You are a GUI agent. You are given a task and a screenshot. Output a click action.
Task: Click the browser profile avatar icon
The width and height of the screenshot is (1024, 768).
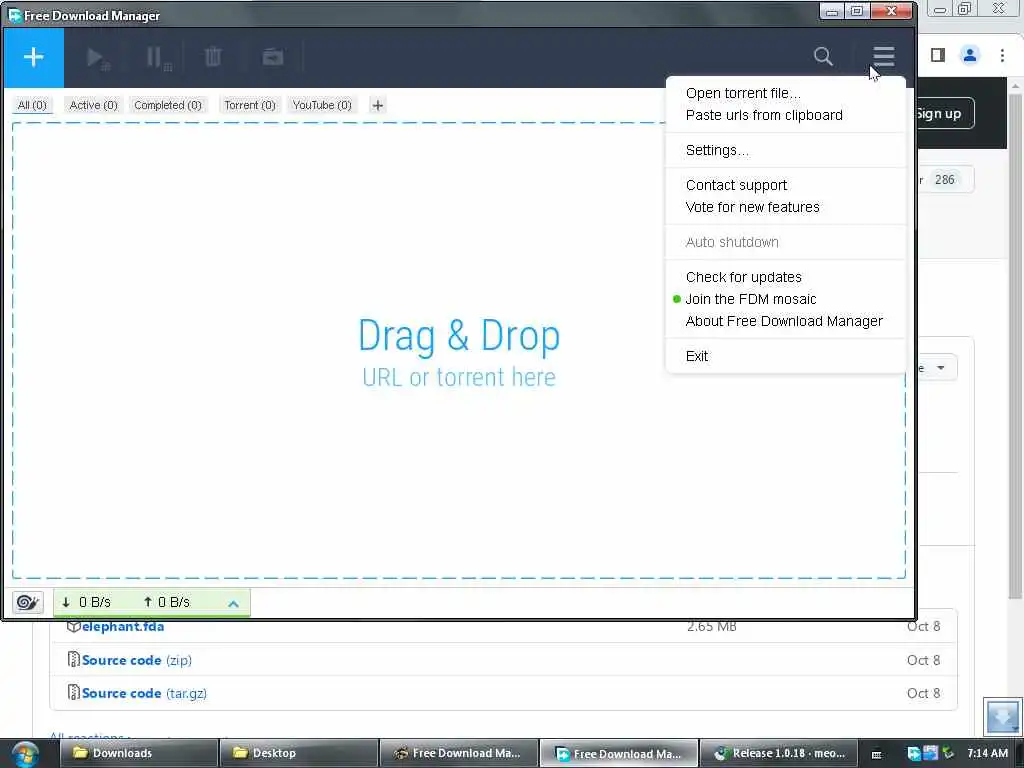(970, 56)
